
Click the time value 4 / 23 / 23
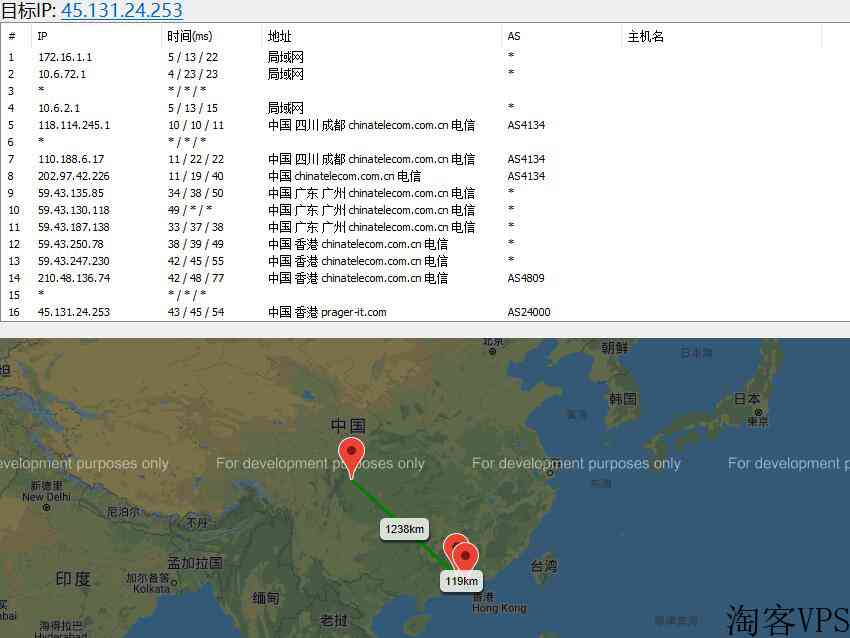pos(193,74)
